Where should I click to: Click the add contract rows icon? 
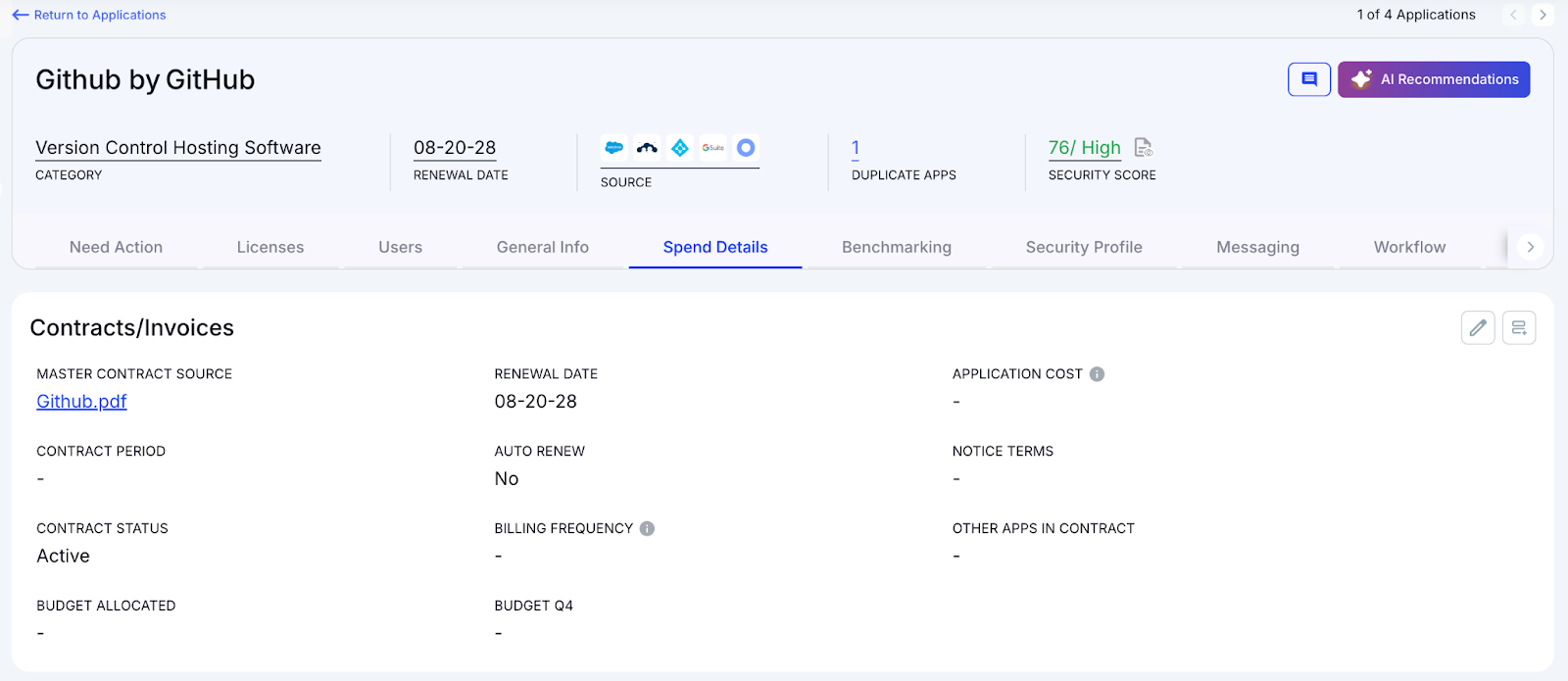(x=1519, y=327)
